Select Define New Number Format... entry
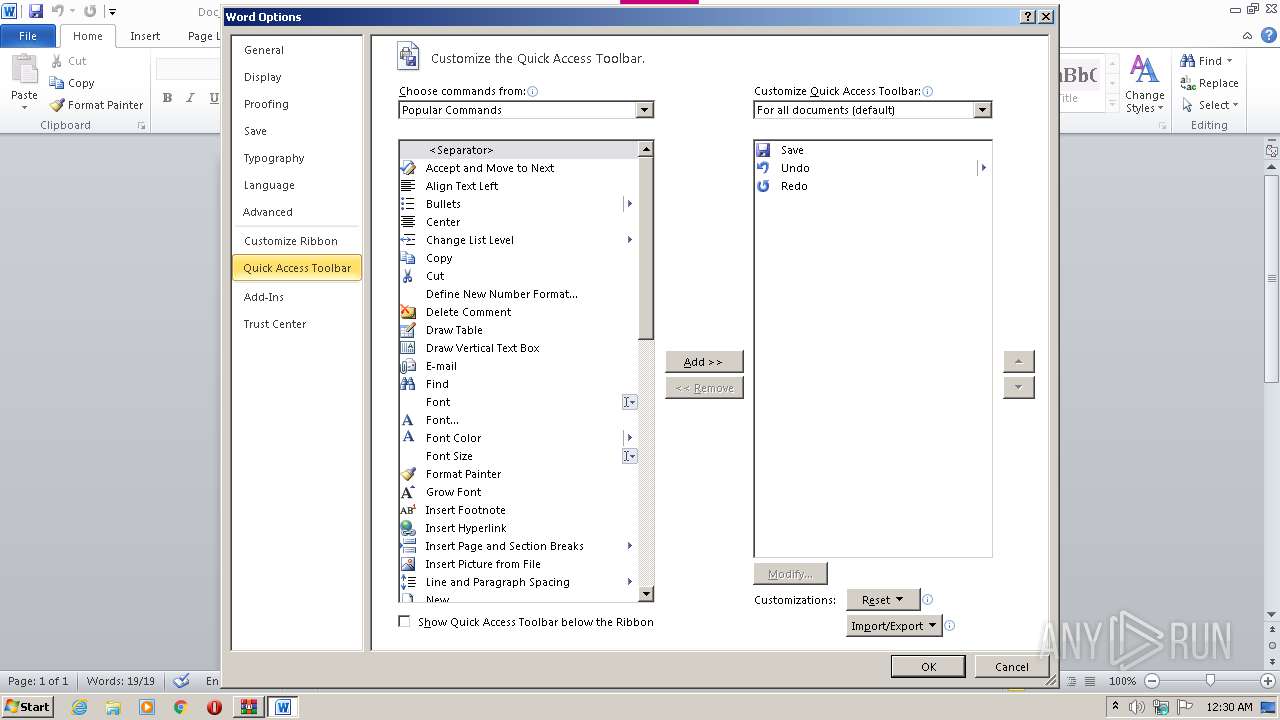1280x720 pixels. click(x=518, y=294)
